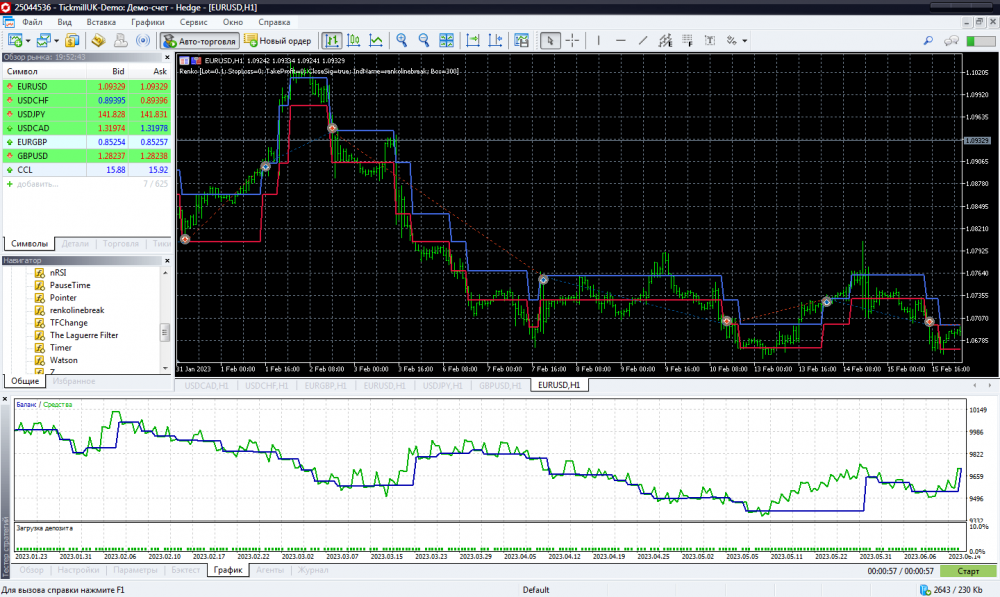This screenshot has height=597, width=1000.
Task: Click the zoom in magnifier icon
Action: pyautogui.click(x=401, y=41)
